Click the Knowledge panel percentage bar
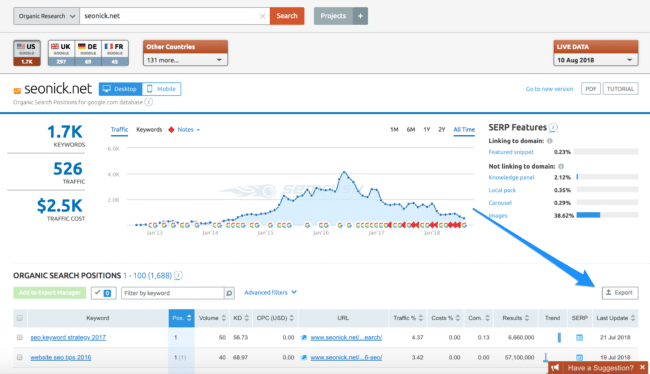The width and height of the screenshot is (650, 374). tap(607, 177)
